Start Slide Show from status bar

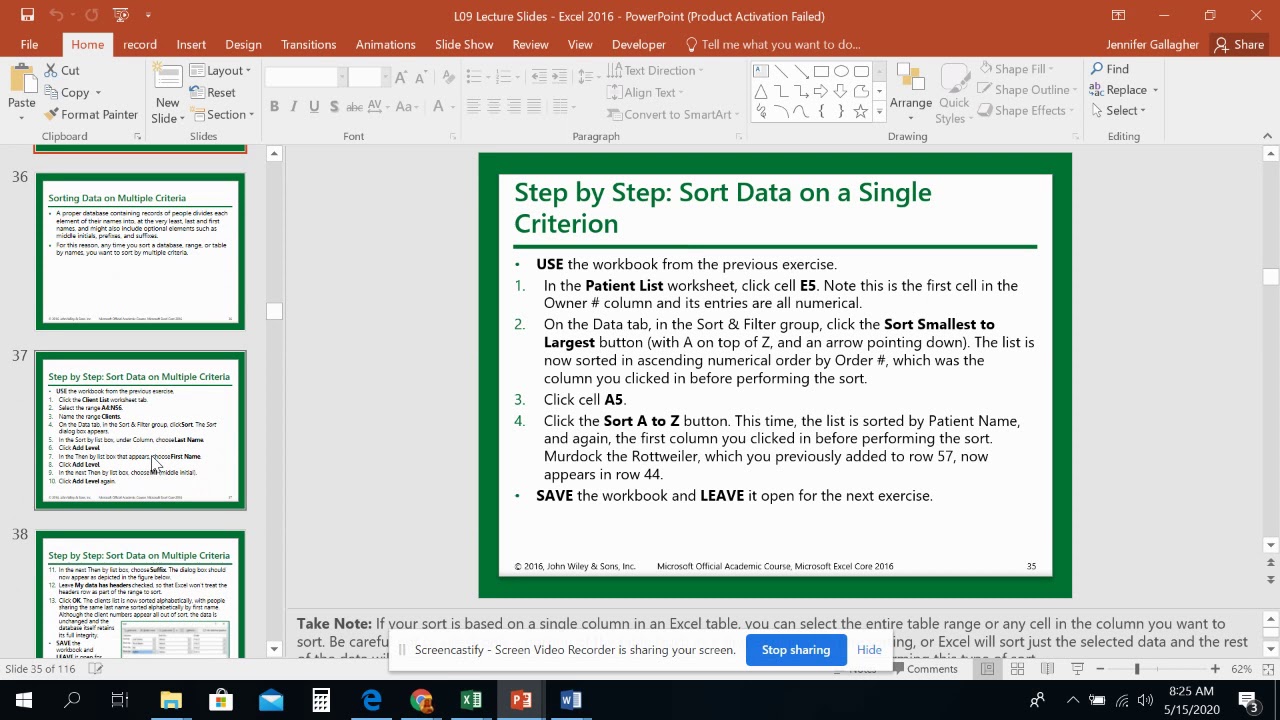(1077, 669)
